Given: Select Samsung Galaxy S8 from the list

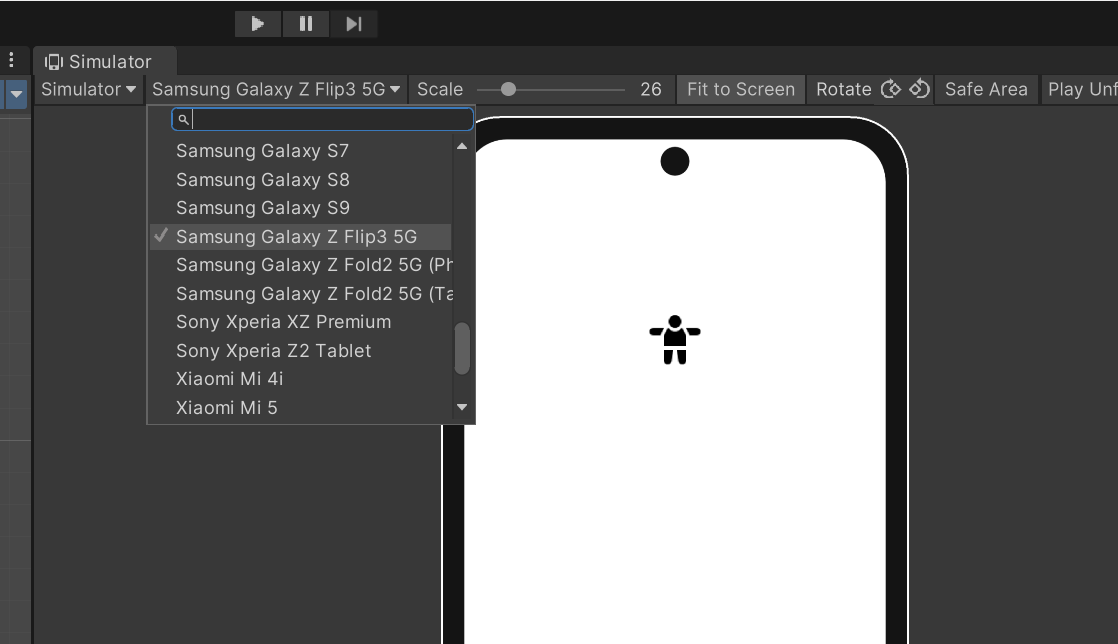Looking at the screenshot, I should point(300,179).
